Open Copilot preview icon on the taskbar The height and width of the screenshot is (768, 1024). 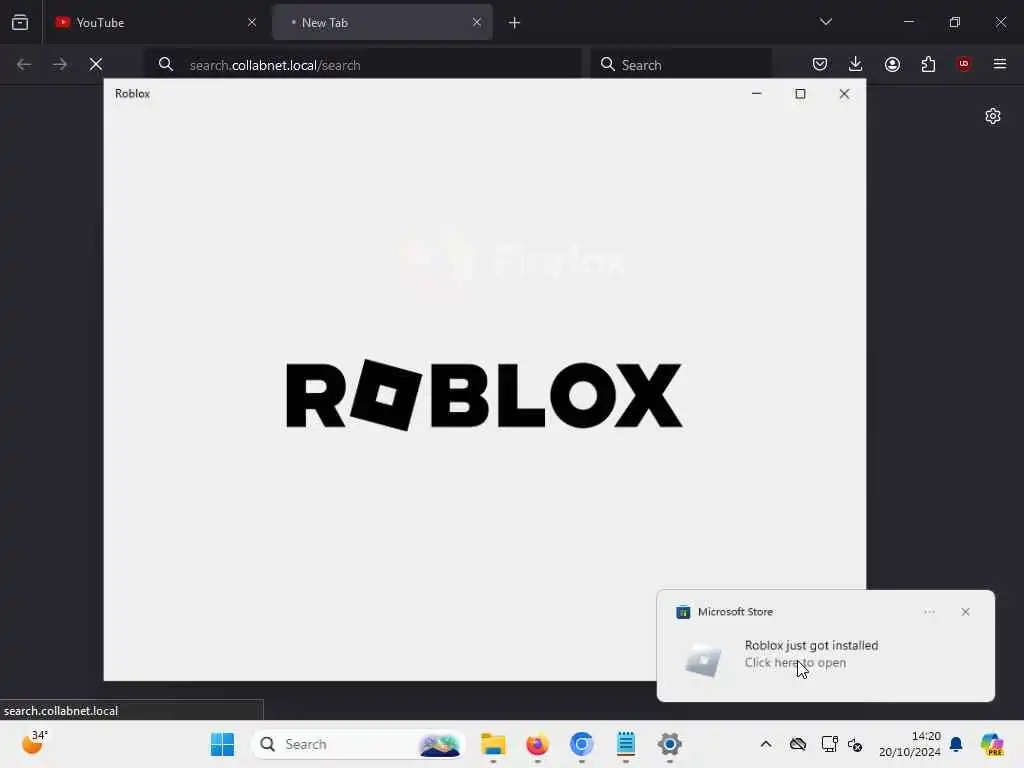(993, 744)
